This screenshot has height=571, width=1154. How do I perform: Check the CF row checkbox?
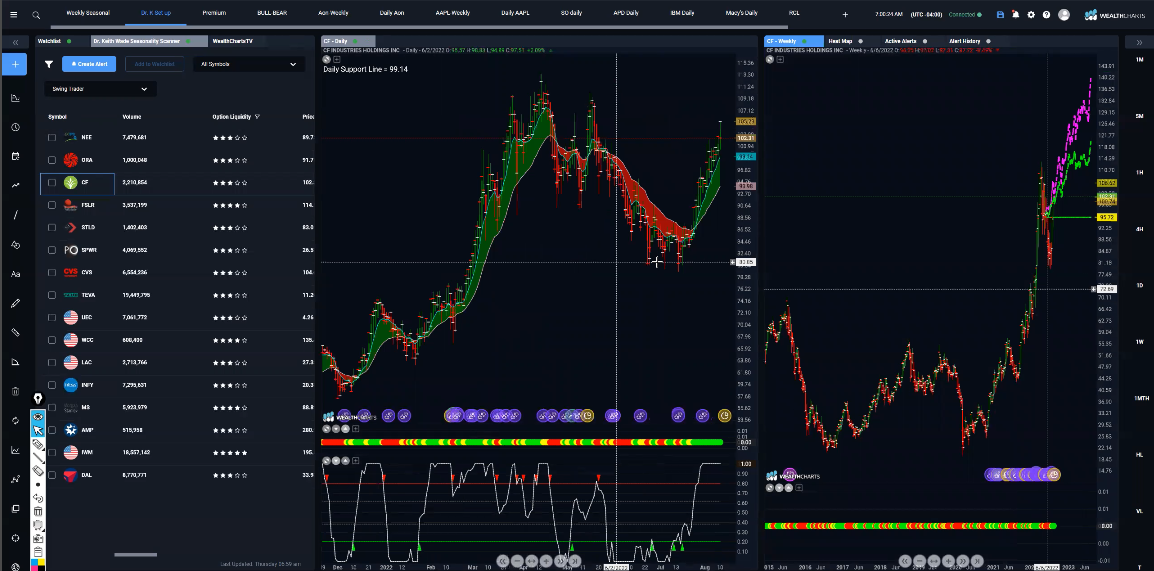pyautogui.click(x=52, y=182)
